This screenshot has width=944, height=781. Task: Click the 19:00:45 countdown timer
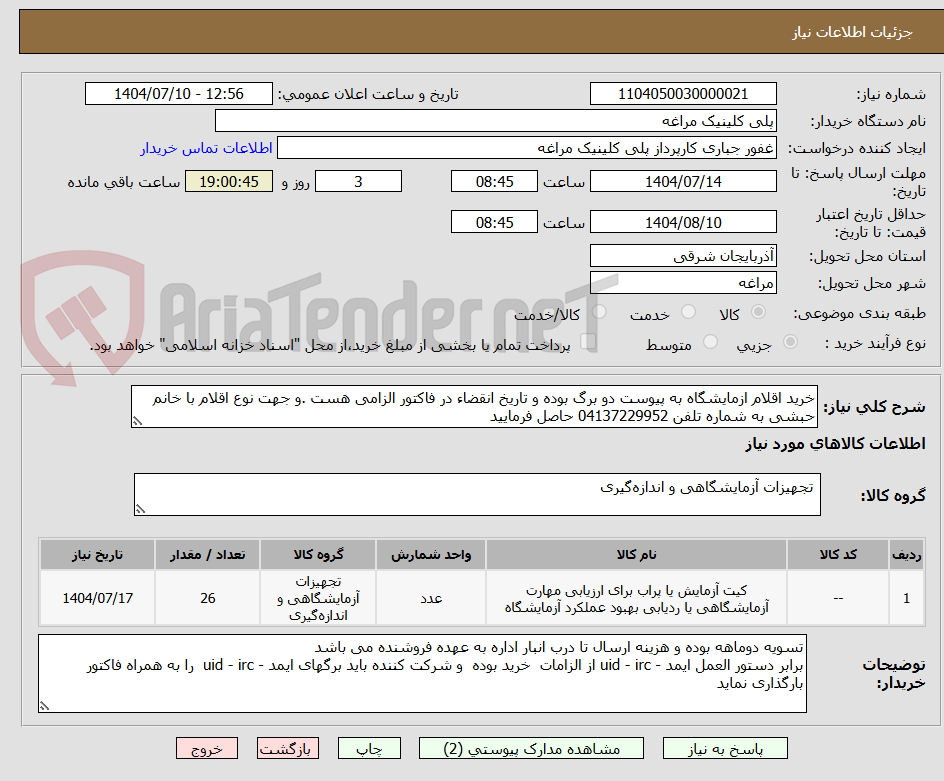point(229,181)
